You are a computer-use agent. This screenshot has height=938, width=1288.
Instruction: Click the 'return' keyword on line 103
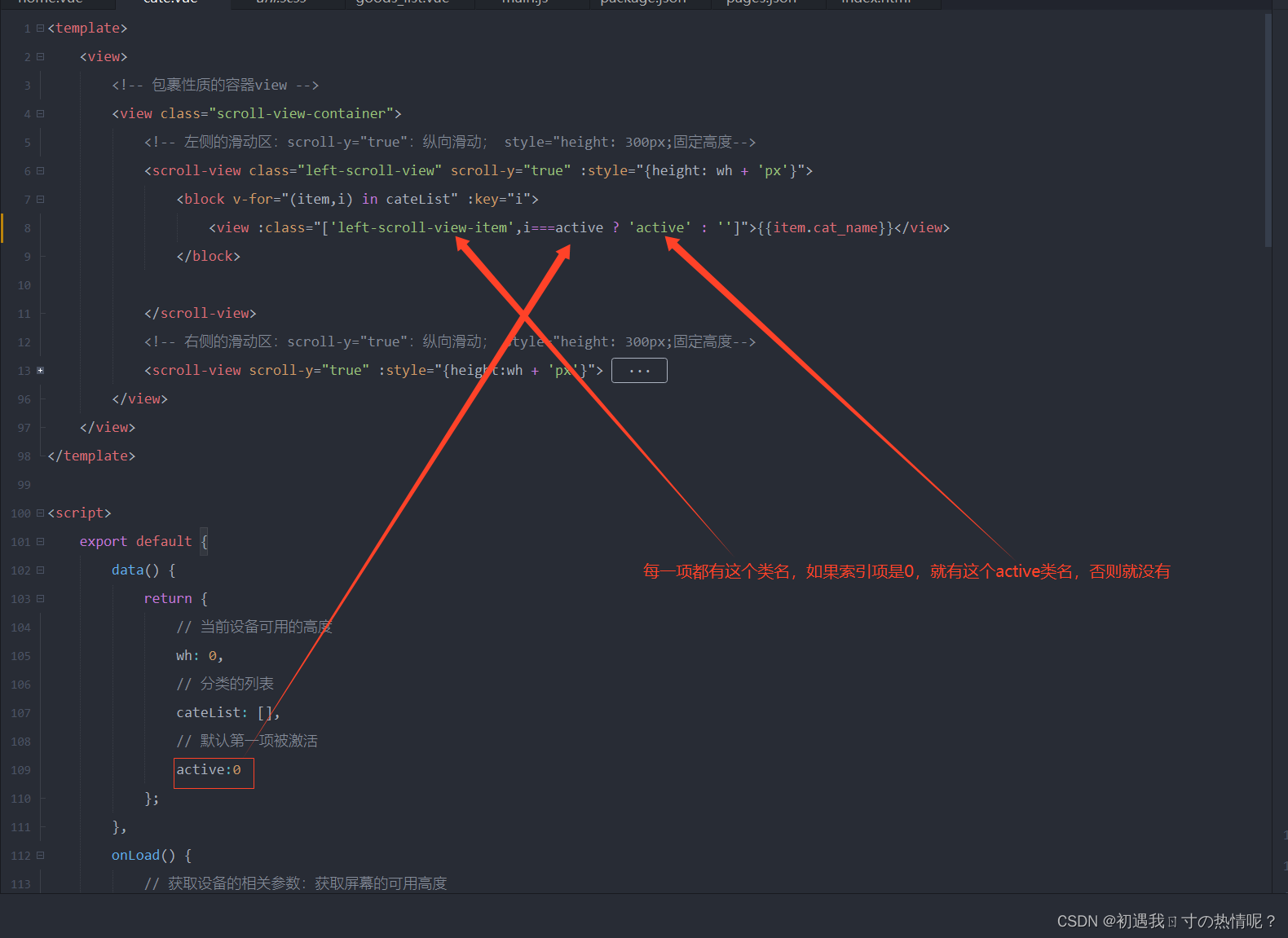tap(168, 599)
